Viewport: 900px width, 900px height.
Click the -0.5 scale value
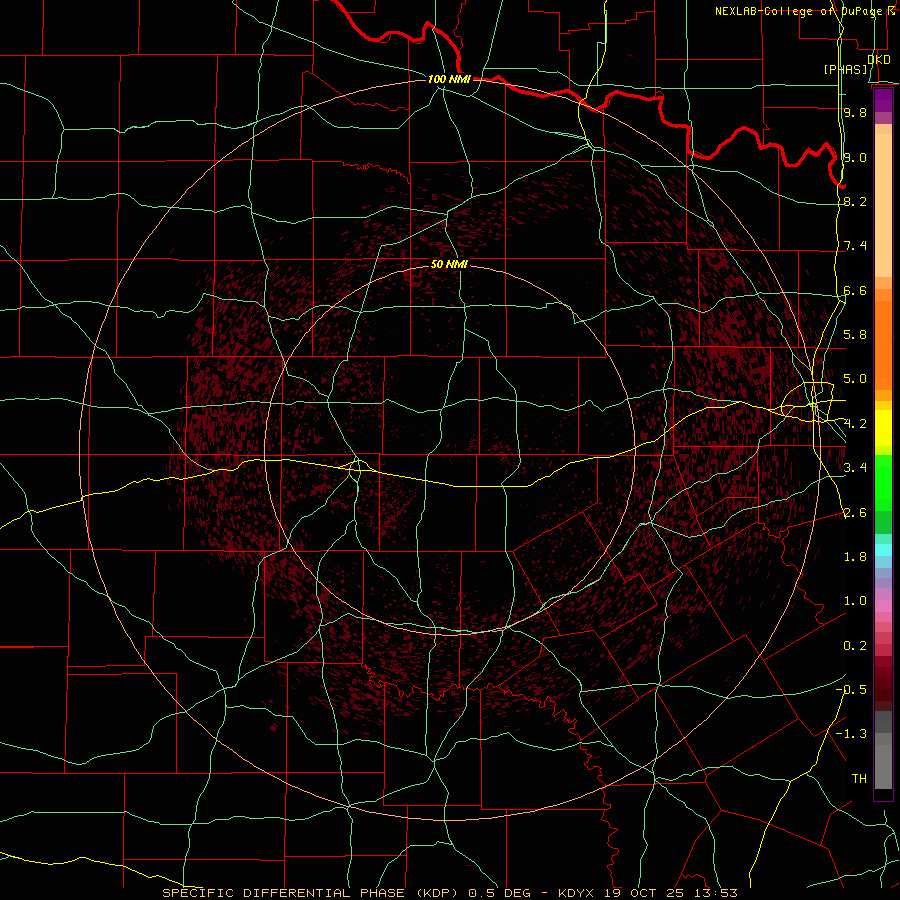point(851,689)
